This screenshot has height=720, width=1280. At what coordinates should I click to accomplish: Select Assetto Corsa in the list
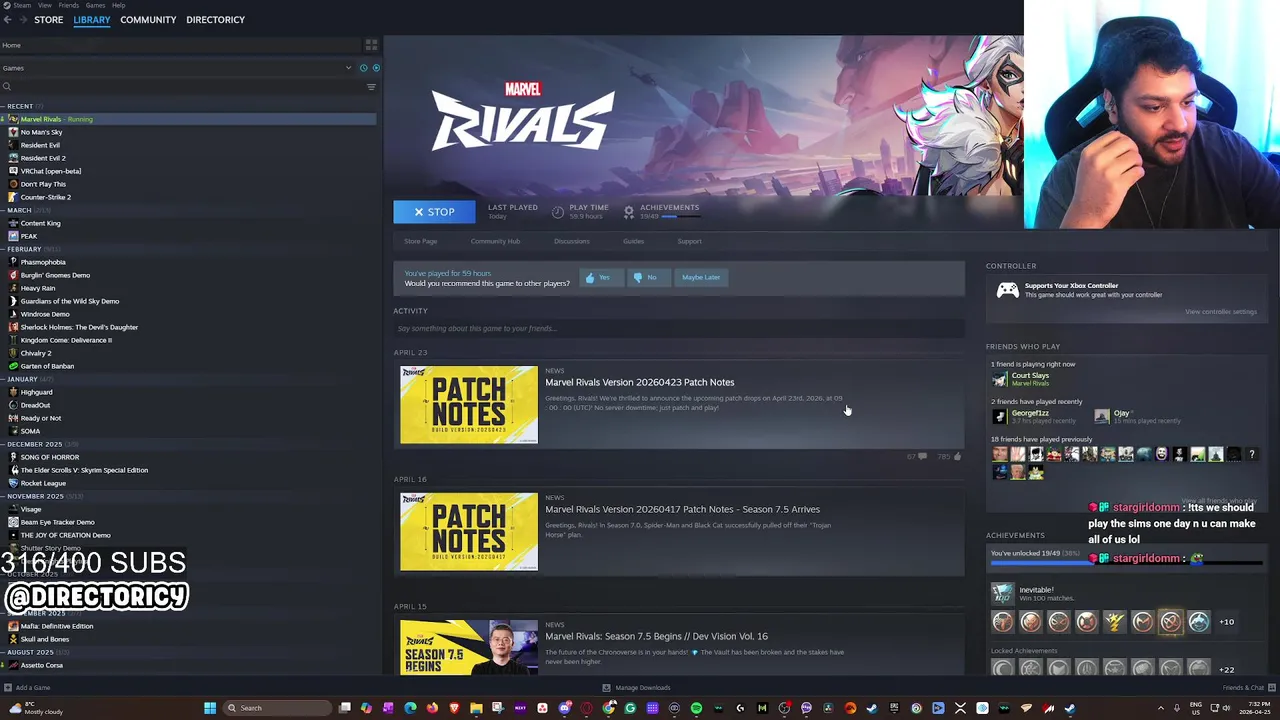point(41,665)
